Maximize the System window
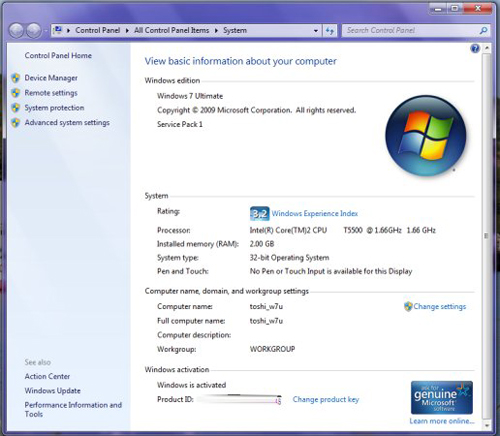The image size is (500, 436). [x=454, y=8]
